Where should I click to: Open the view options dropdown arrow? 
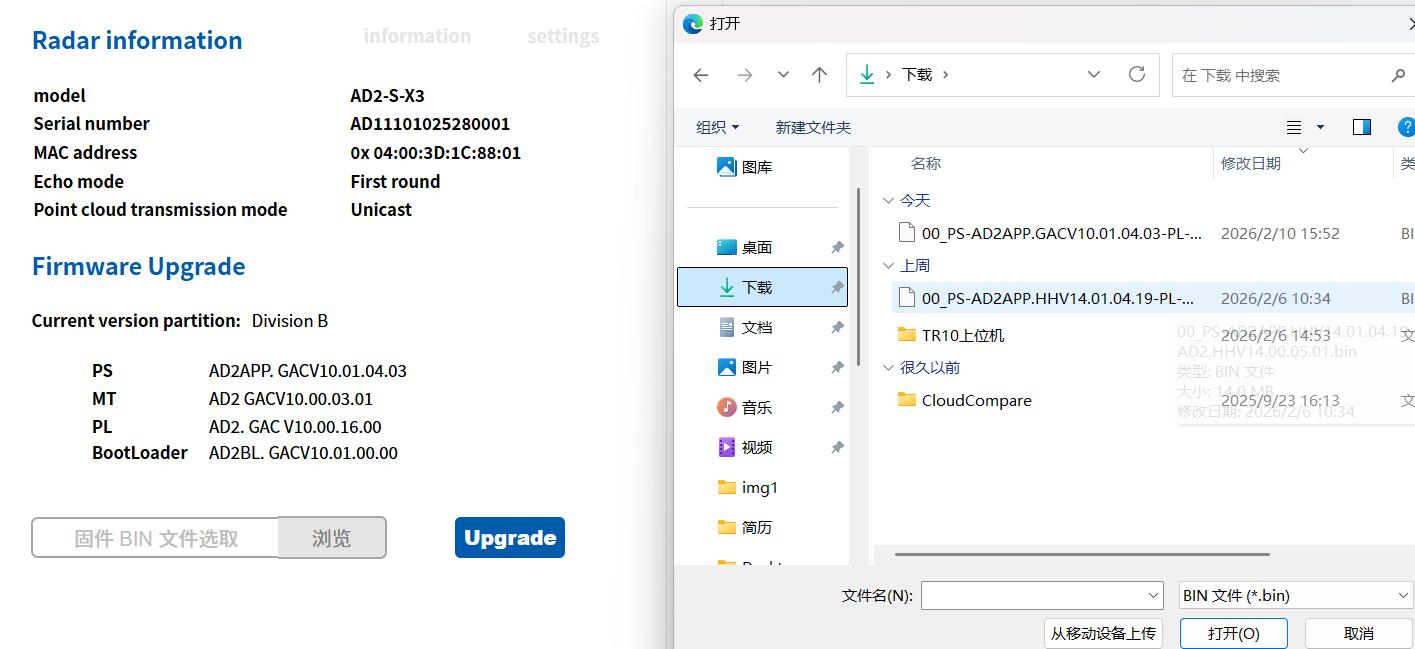[x=1320, y=127]
